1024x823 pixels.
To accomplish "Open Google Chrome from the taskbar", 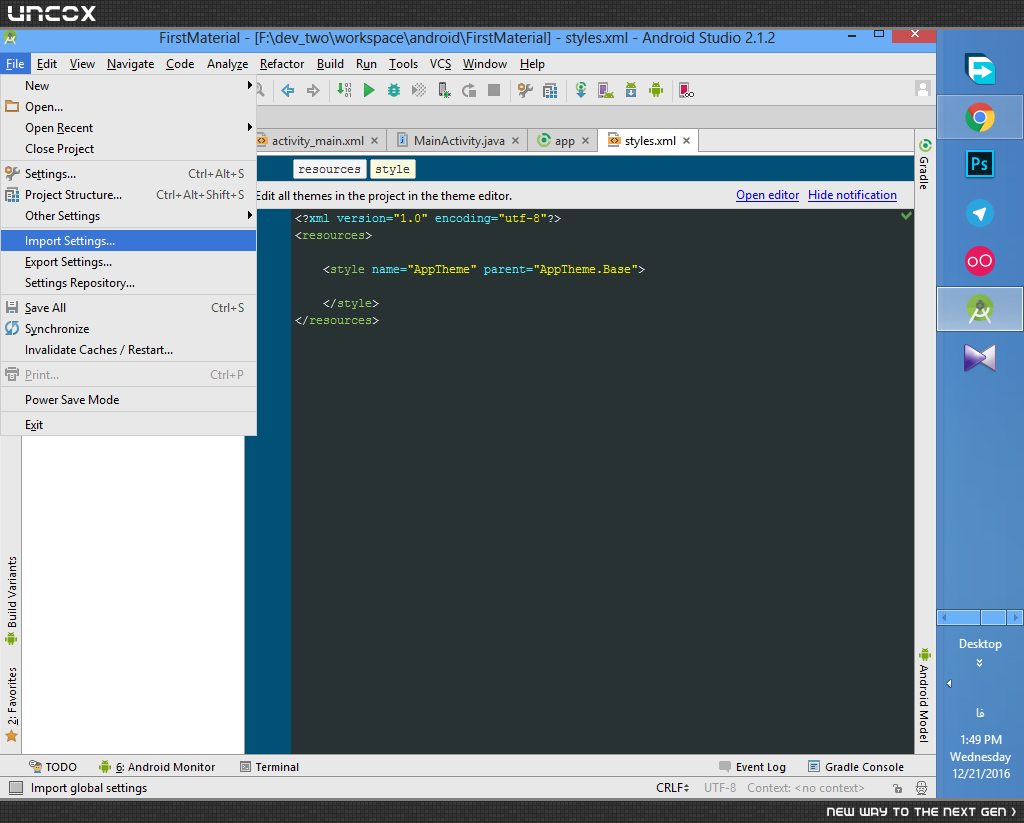I will pyautogui.click(x=980, y=118).
